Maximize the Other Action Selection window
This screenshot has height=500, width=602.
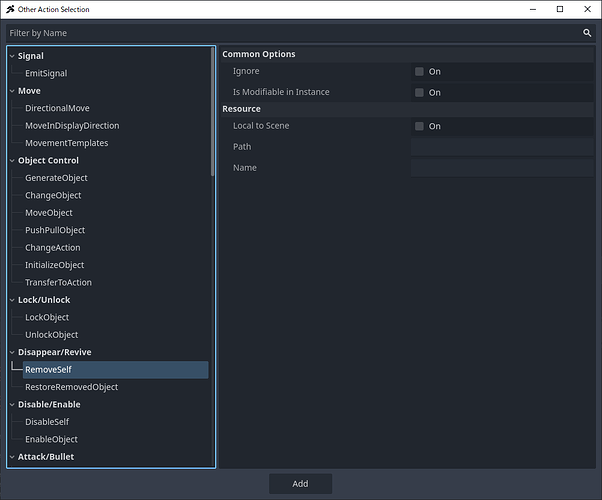[x=559, y=10]
